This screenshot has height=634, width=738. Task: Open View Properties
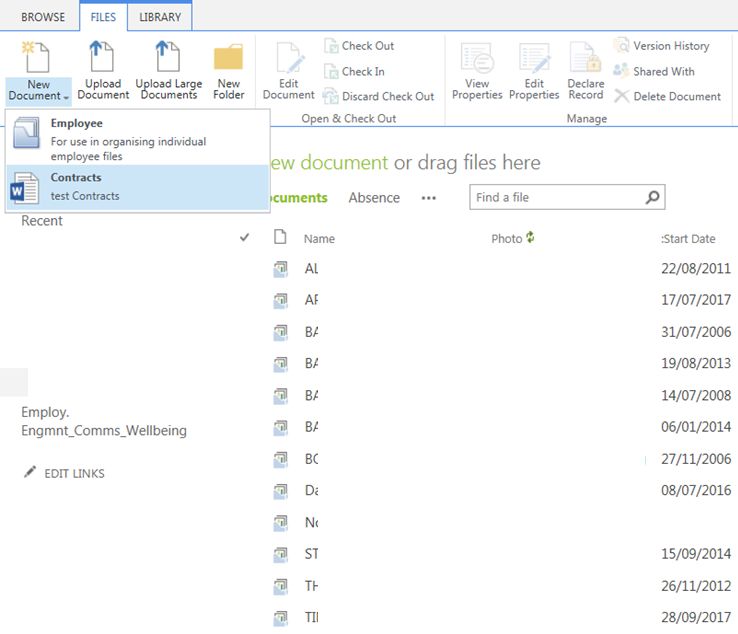477,71
